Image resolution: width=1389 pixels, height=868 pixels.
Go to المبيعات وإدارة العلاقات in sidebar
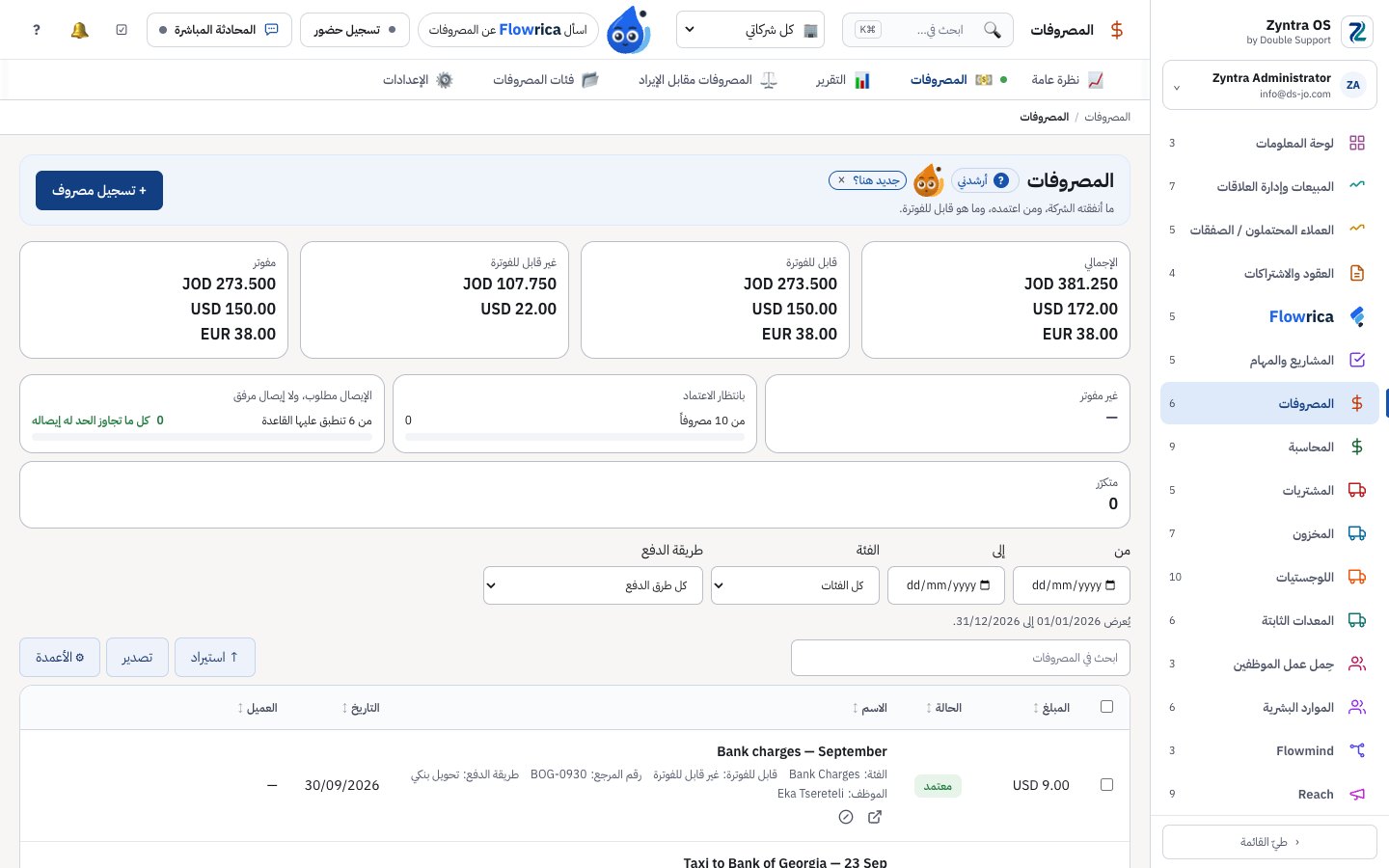tap(1268, 186)
